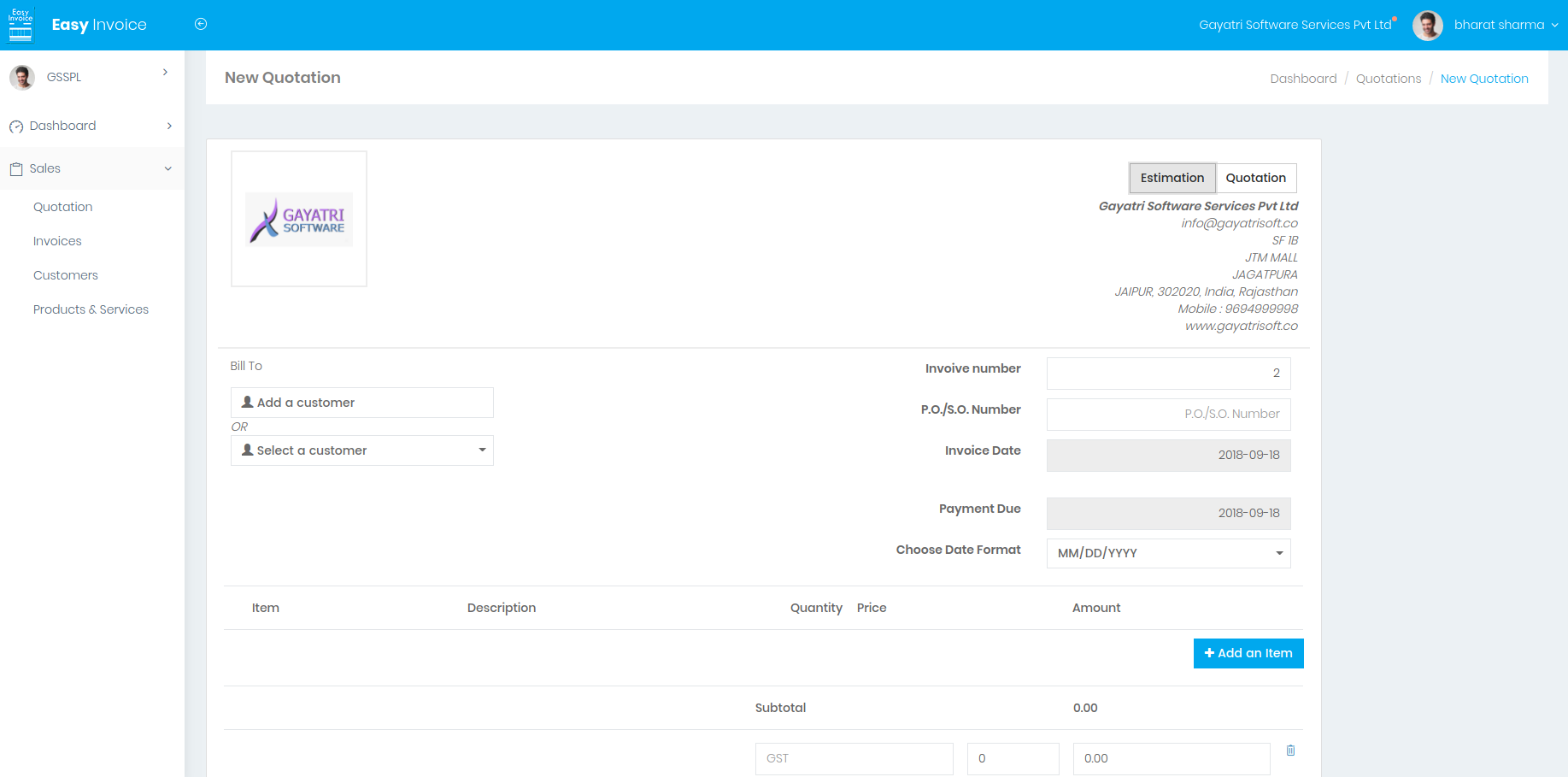1568x777 pixels.
Task: Open the MM/DD/YYYY date format dropdown
Action: 1279,553
